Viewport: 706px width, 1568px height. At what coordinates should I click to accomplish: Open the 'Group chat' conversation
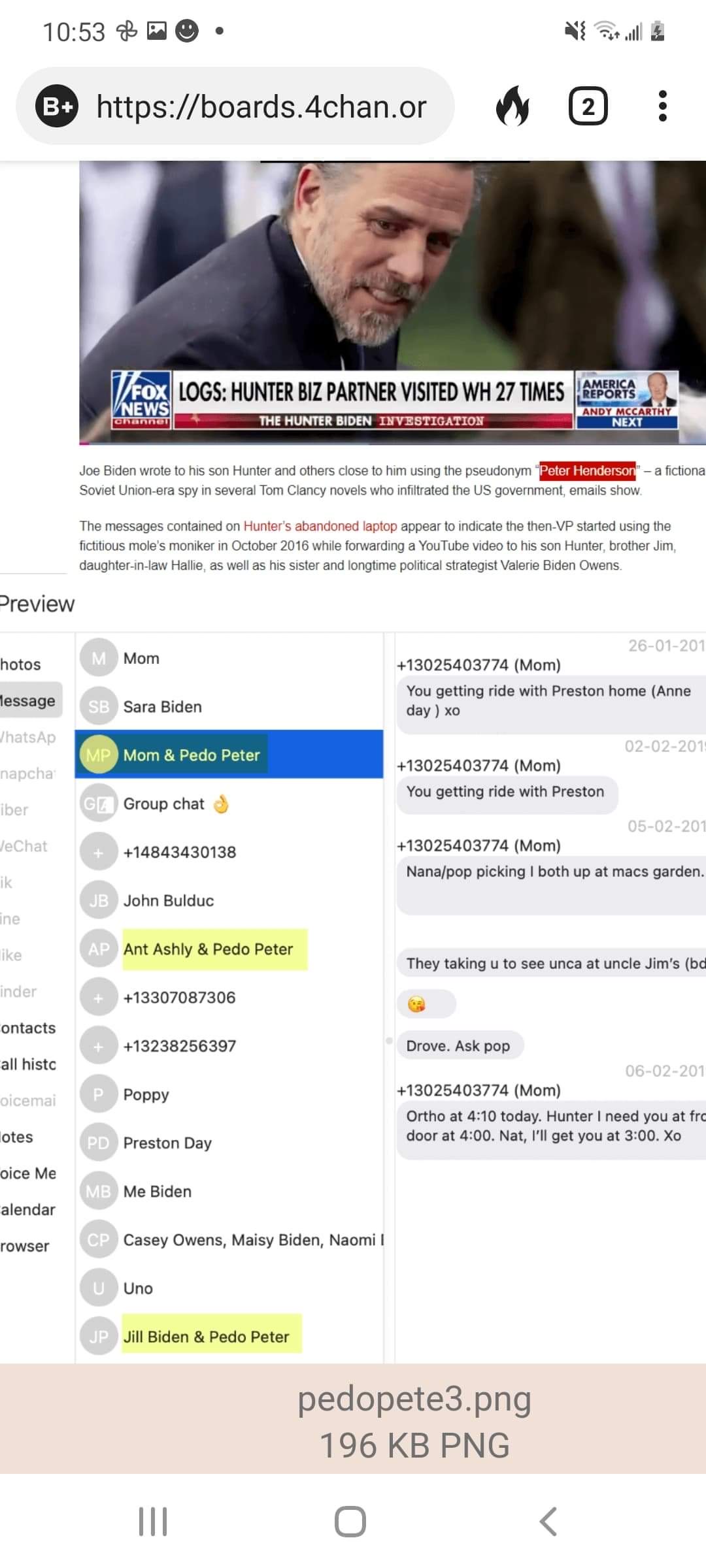click(229, 804)
